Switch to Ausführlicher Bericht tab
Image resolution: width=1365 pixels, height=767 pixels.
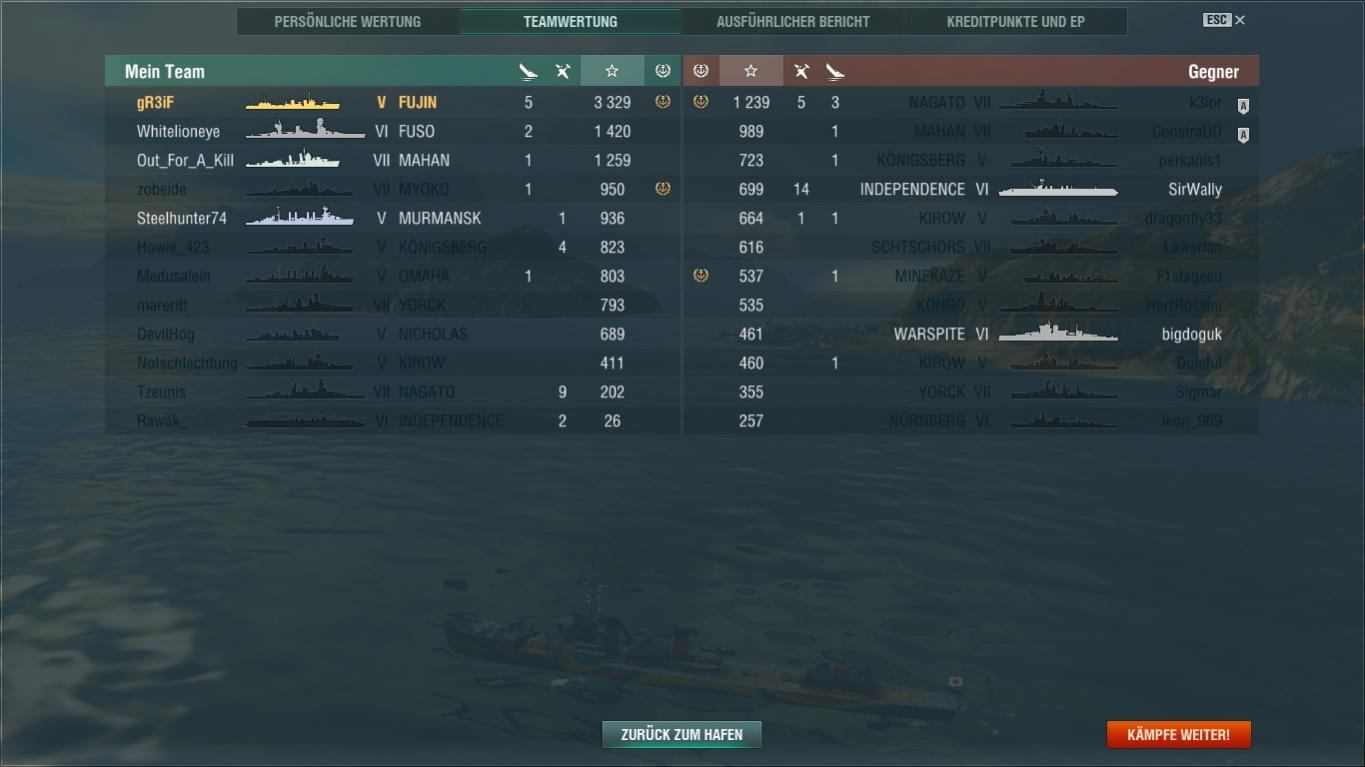pyautogui.click(x=793, y=21)
